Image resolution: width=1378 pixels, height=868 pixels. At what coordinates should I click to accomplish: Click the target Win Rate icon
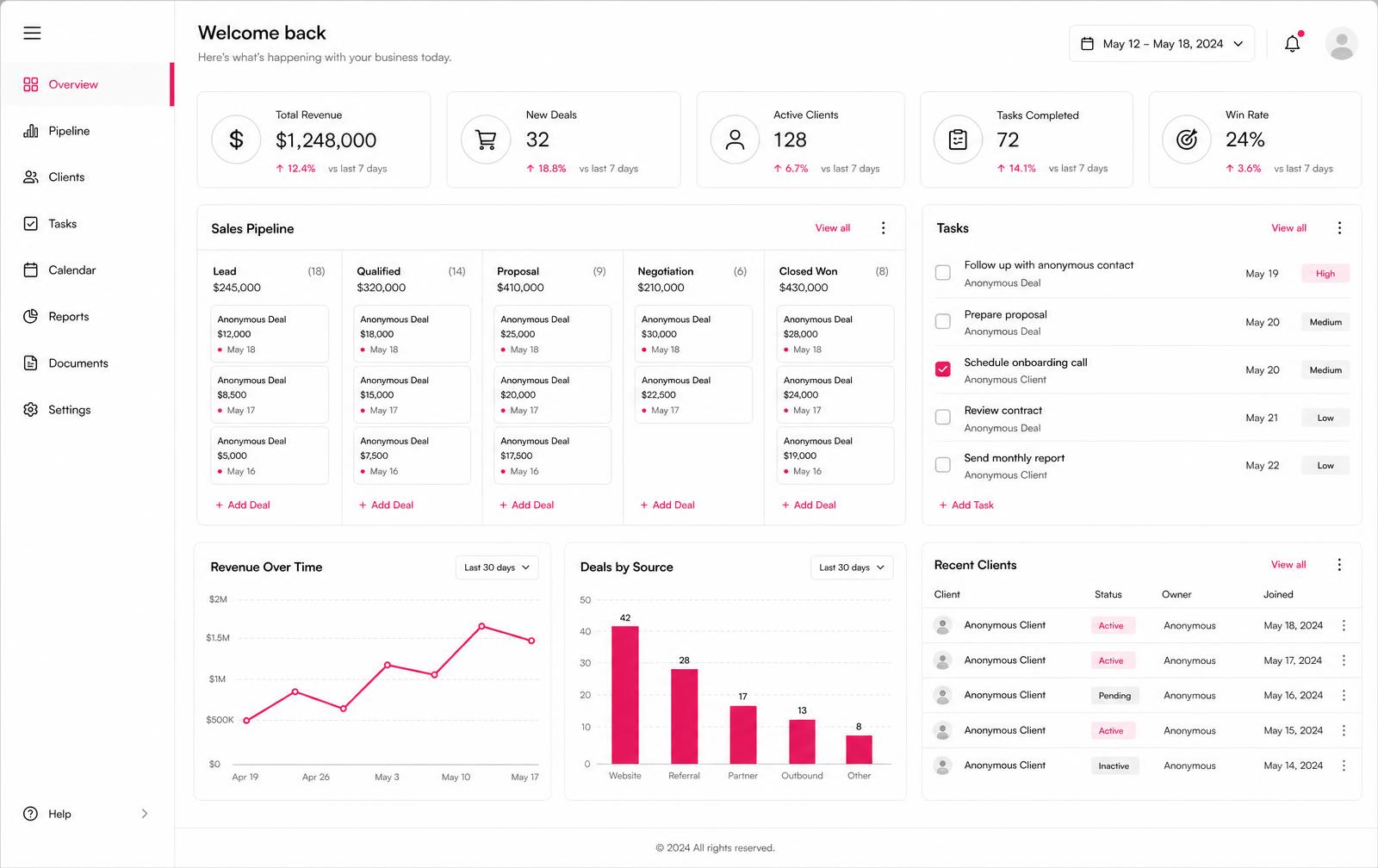click(x=1187, y=139)
